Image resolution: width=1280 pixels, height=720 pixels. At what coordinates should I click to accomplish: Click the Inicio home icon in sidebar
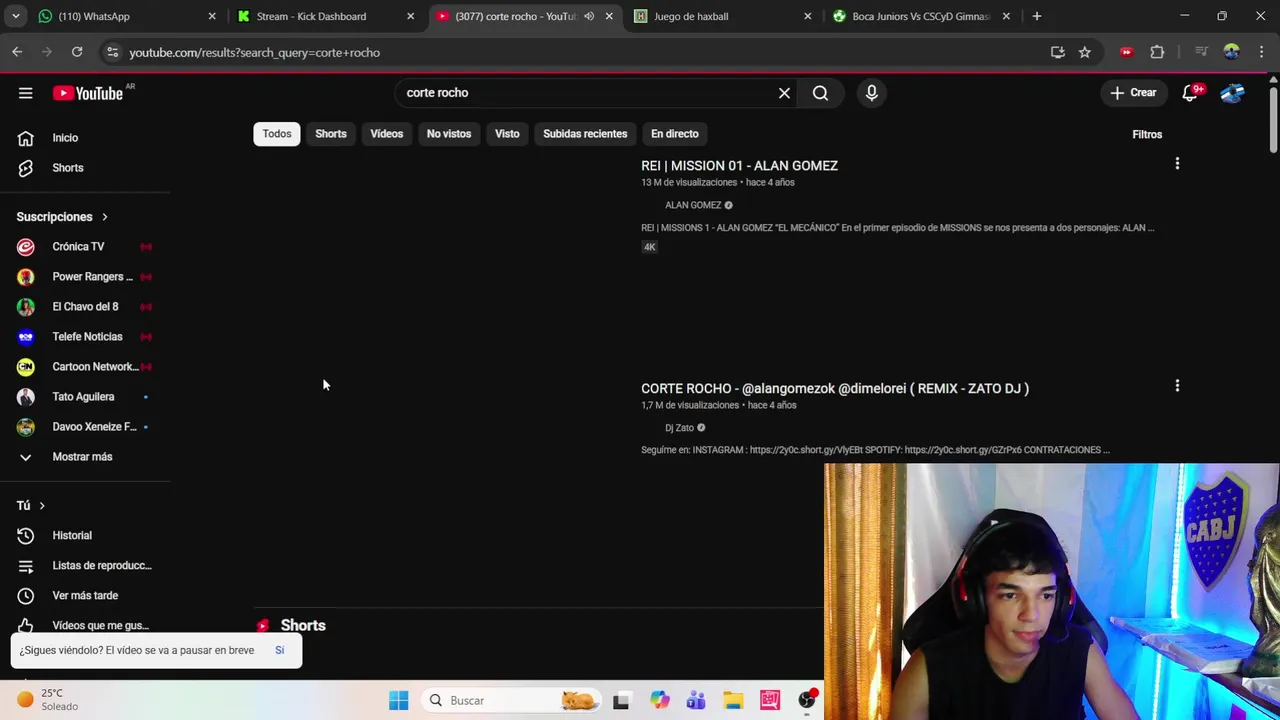click(25, 138)
